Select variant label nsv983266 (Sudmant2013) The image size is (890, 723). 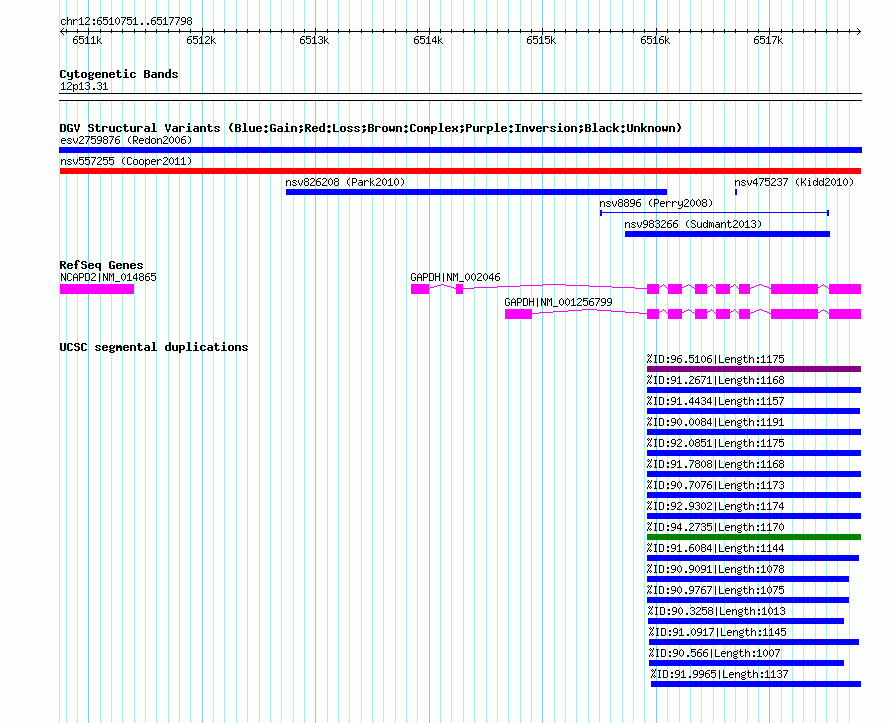point(693,224)
